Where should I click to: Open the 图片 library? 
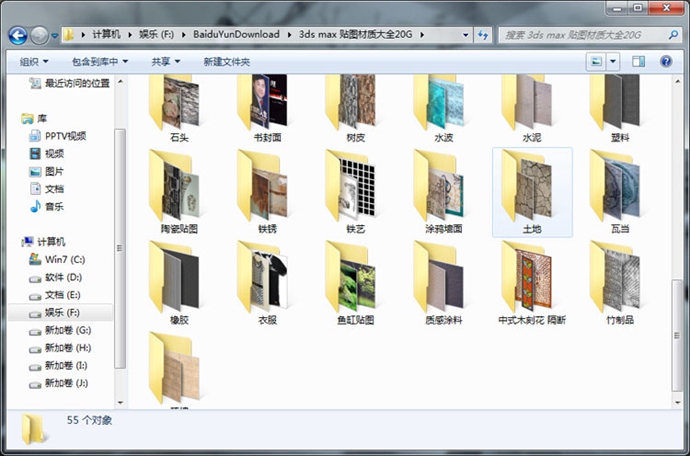click(x=47, y=171)
